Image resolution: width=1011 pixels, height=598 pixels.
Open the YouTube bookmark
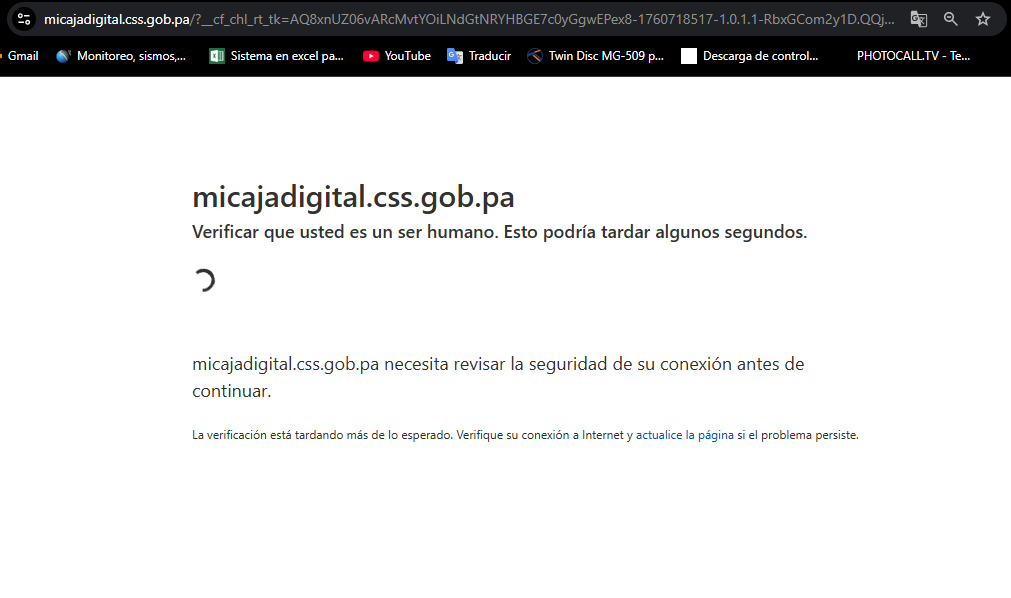(397, 56)
